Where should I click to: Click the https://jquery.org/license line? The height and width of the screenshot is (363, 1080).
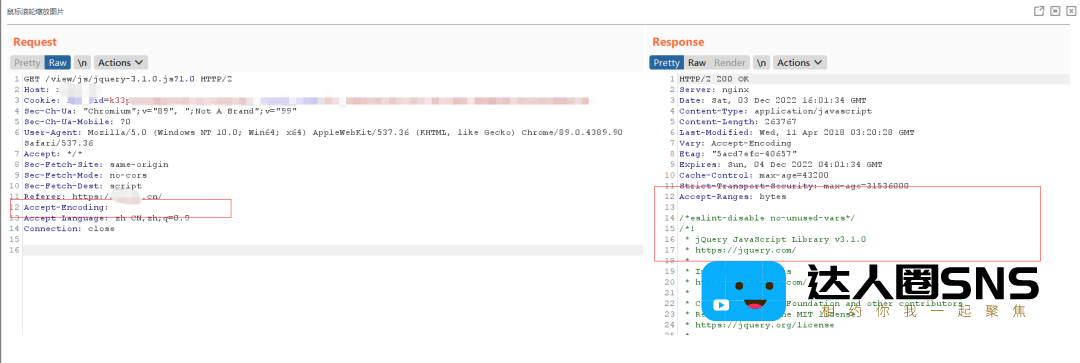pos(760,324)
